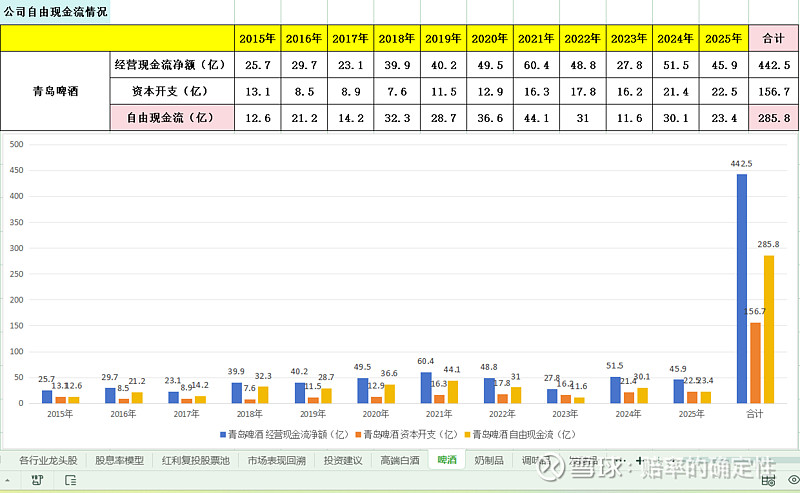Select the 2021年 header cell
This screenshot has width=800, height=493.
[x=536, y=38]
